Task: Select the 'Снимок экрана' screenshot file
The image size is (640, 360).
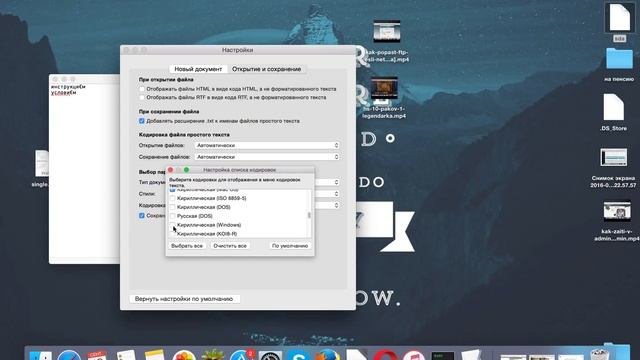Action: click(613, 158)
